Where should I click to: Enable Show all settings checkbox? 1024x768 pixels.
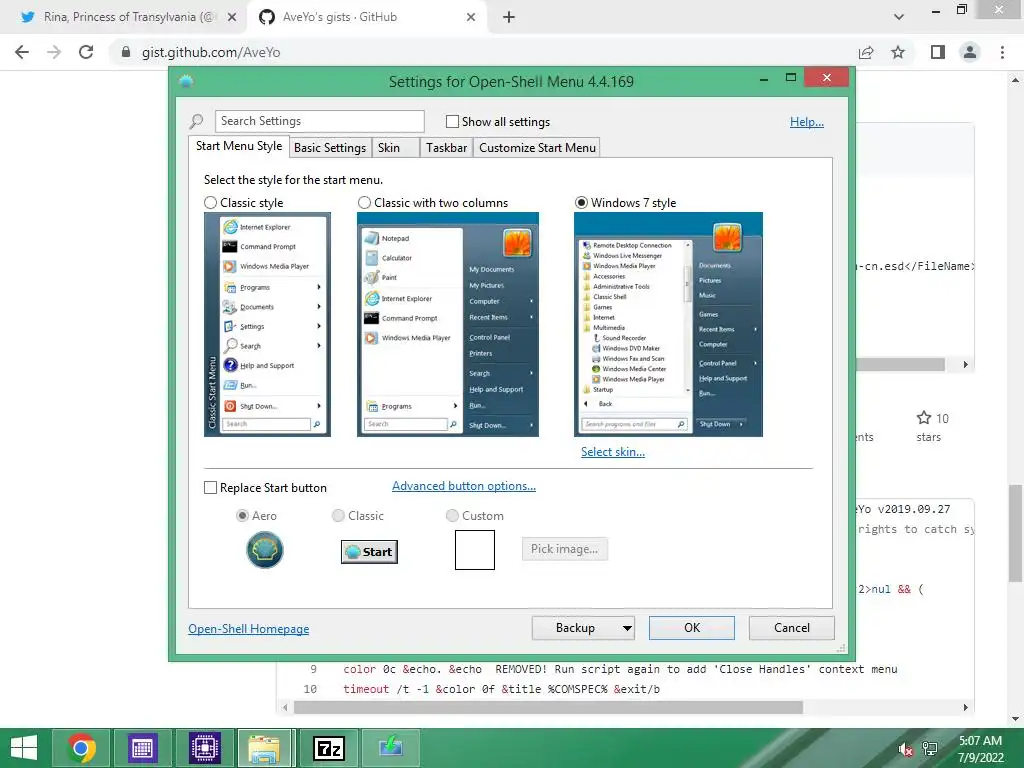[x=452, y=121]
